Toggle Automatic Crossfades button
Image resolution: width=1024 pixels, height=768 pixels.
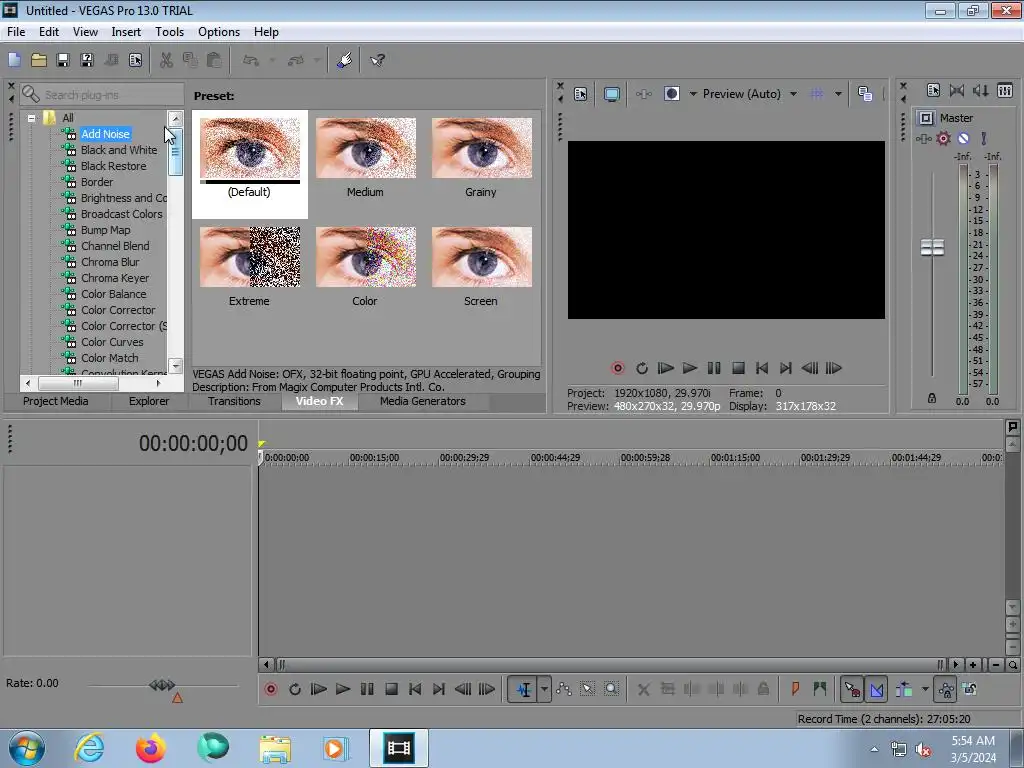pyautogui.click(x=876, y=689)
